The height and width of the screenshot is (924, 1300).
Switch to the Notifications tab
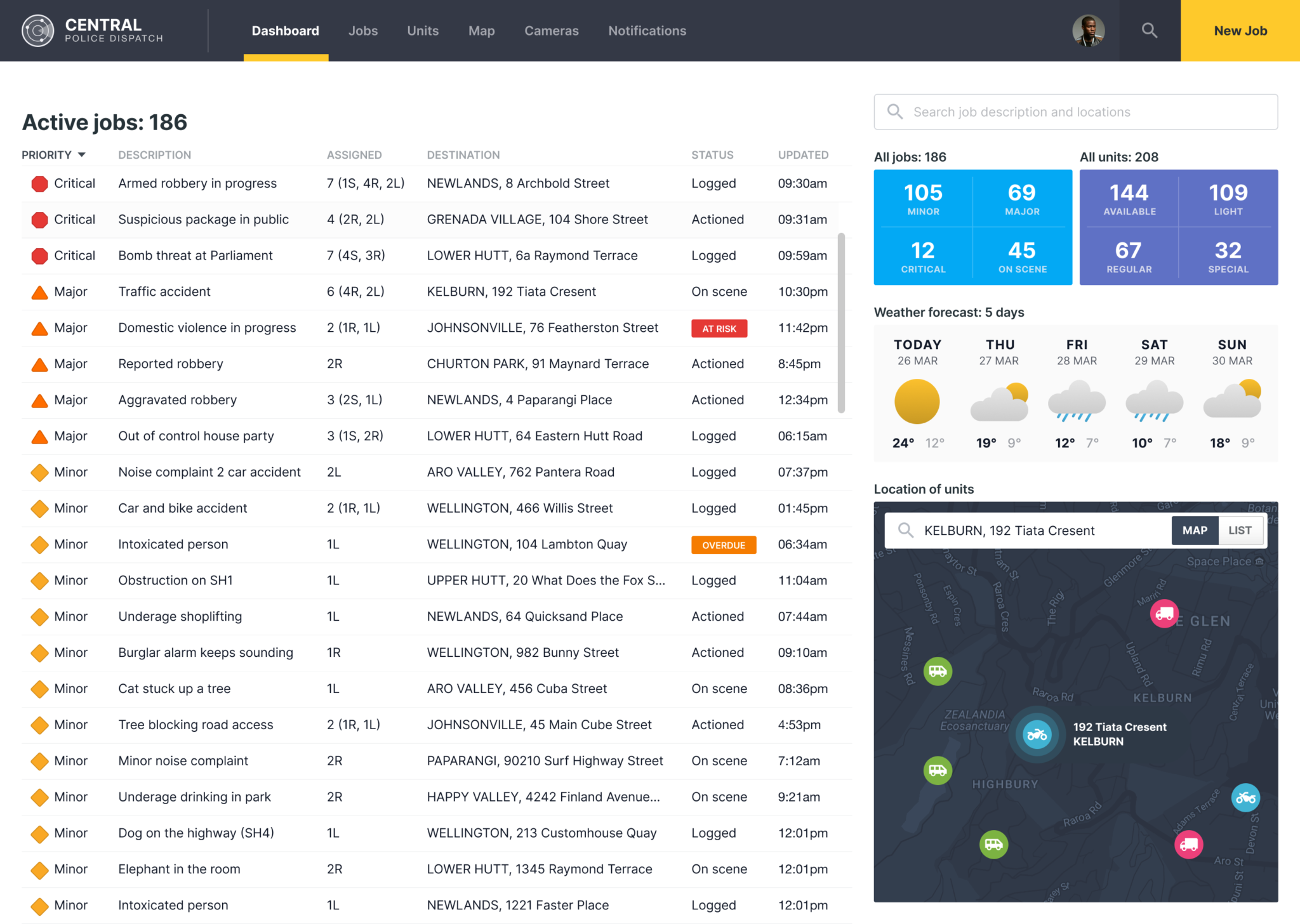pos(647,30)
